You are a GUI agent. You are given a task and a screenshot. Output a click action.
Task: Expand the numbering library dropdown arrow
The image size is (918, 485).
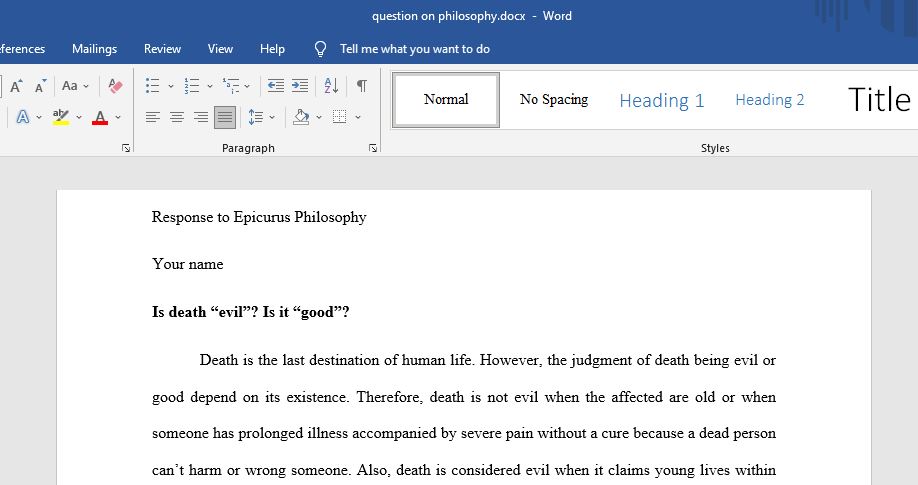pos(210,87)
